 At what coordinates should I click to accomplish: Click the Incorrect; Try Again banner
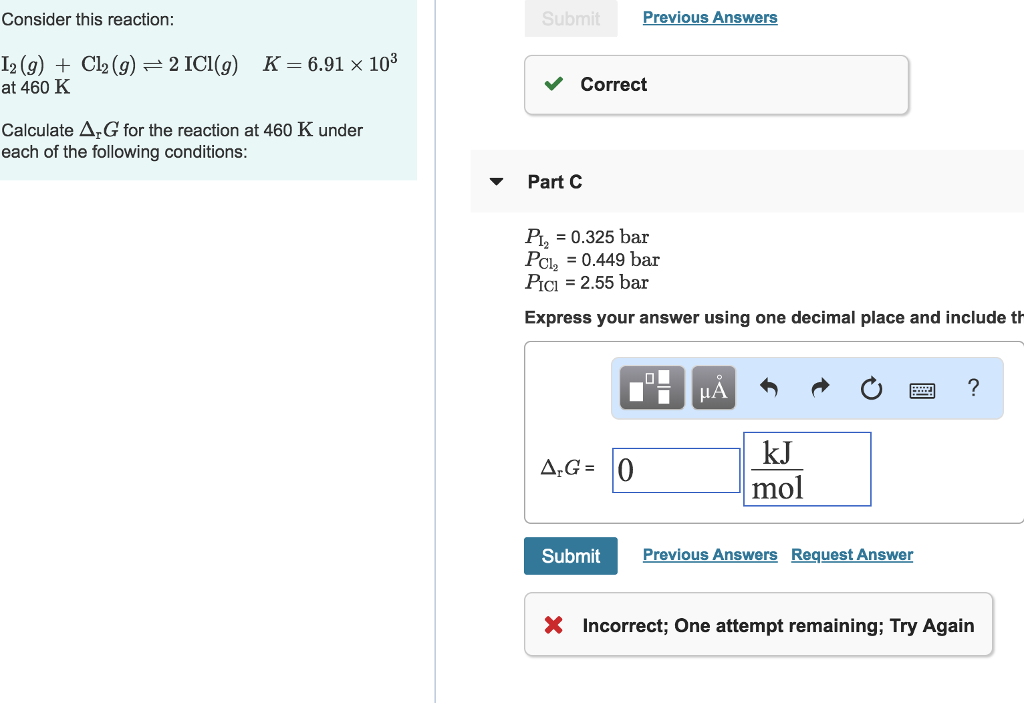(758, 625)
